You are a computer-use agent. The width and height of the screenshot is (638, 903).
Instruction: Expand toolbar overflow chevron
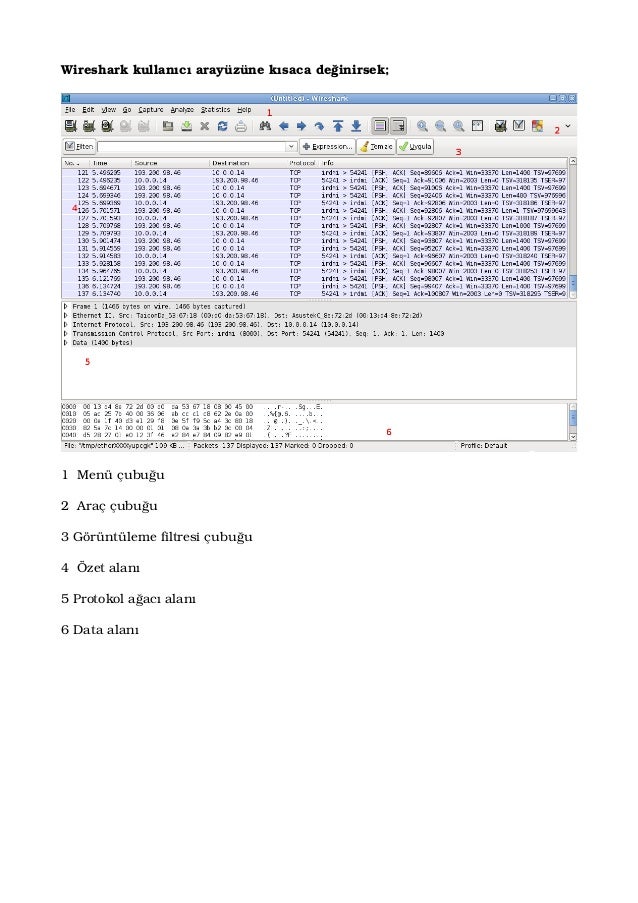(568, 126)
